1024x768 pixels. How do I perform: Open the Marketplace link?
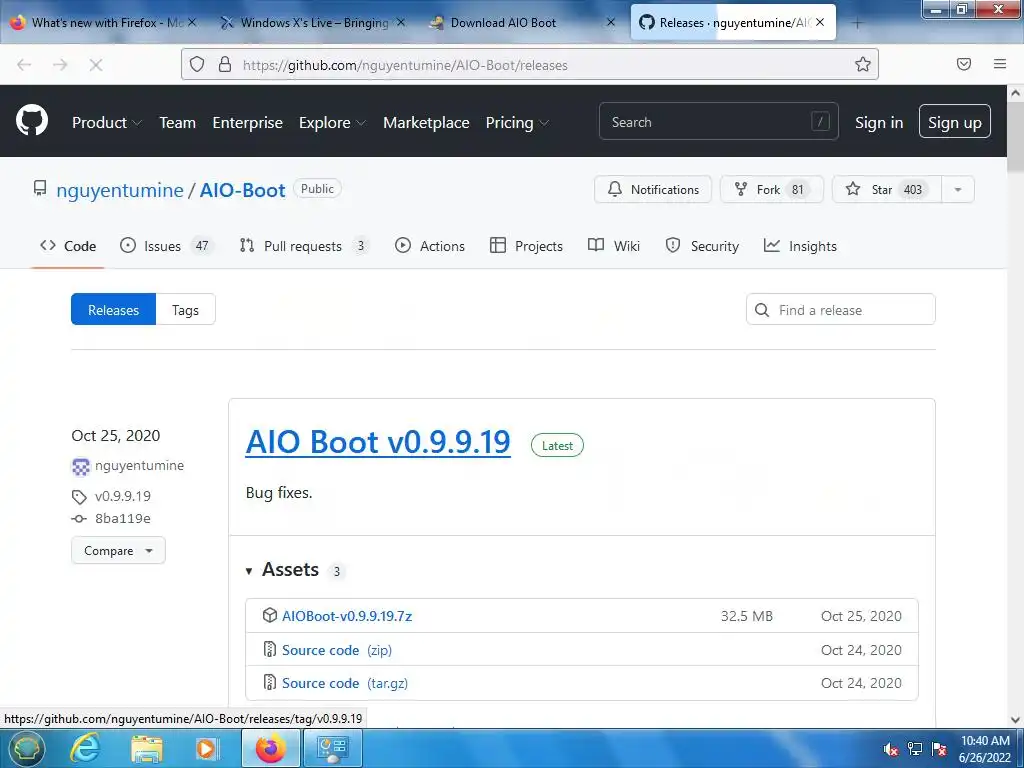[x=426, y=122]
